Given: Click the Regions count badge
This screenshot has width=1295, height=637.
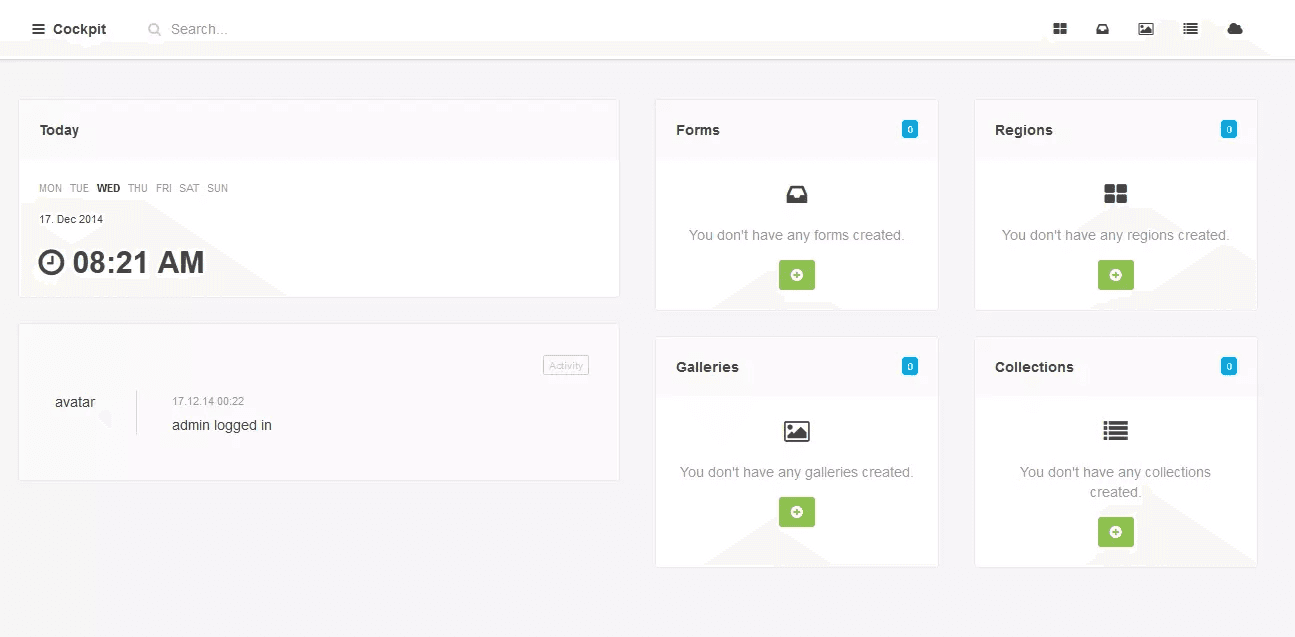Looking at the screenshot, I should pos(1228,129).
